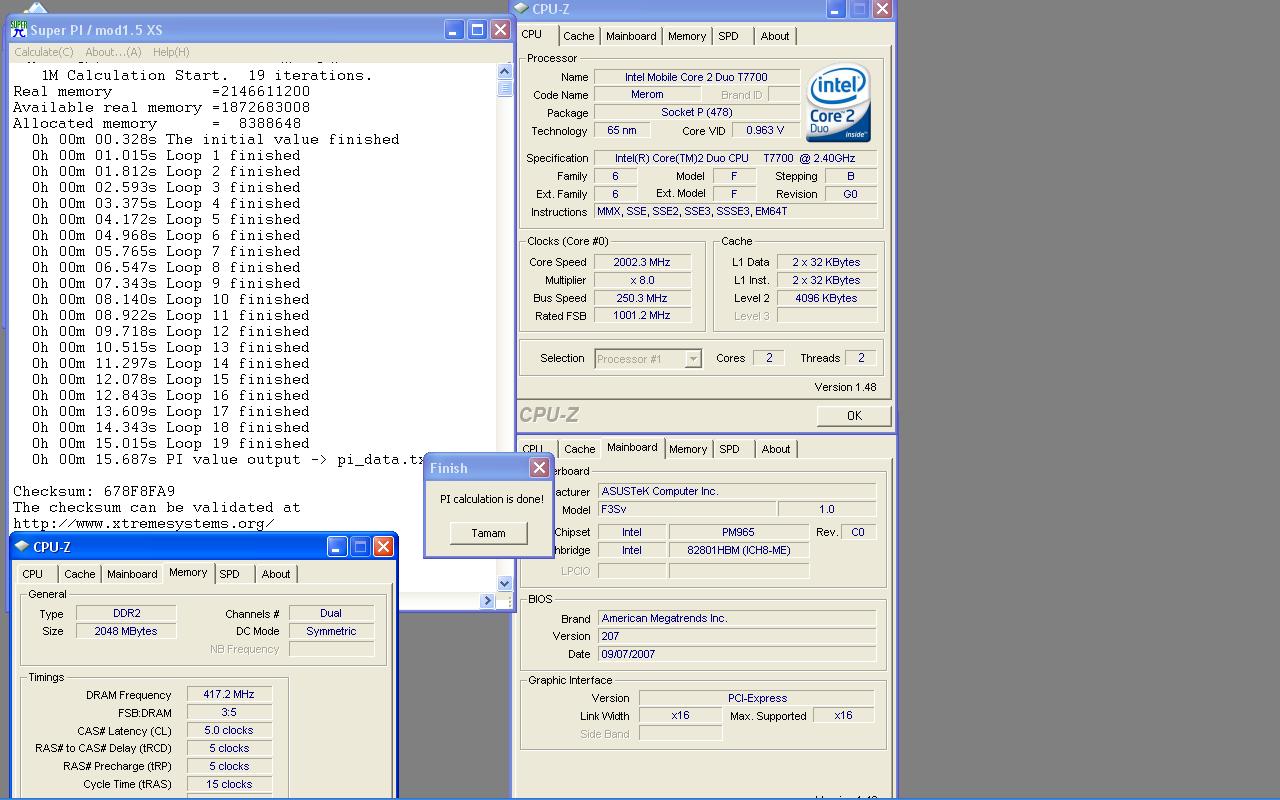The image size is (1280, 800).
Task: Close the top-right CPU-Z window
Action: tap(882, 9)
